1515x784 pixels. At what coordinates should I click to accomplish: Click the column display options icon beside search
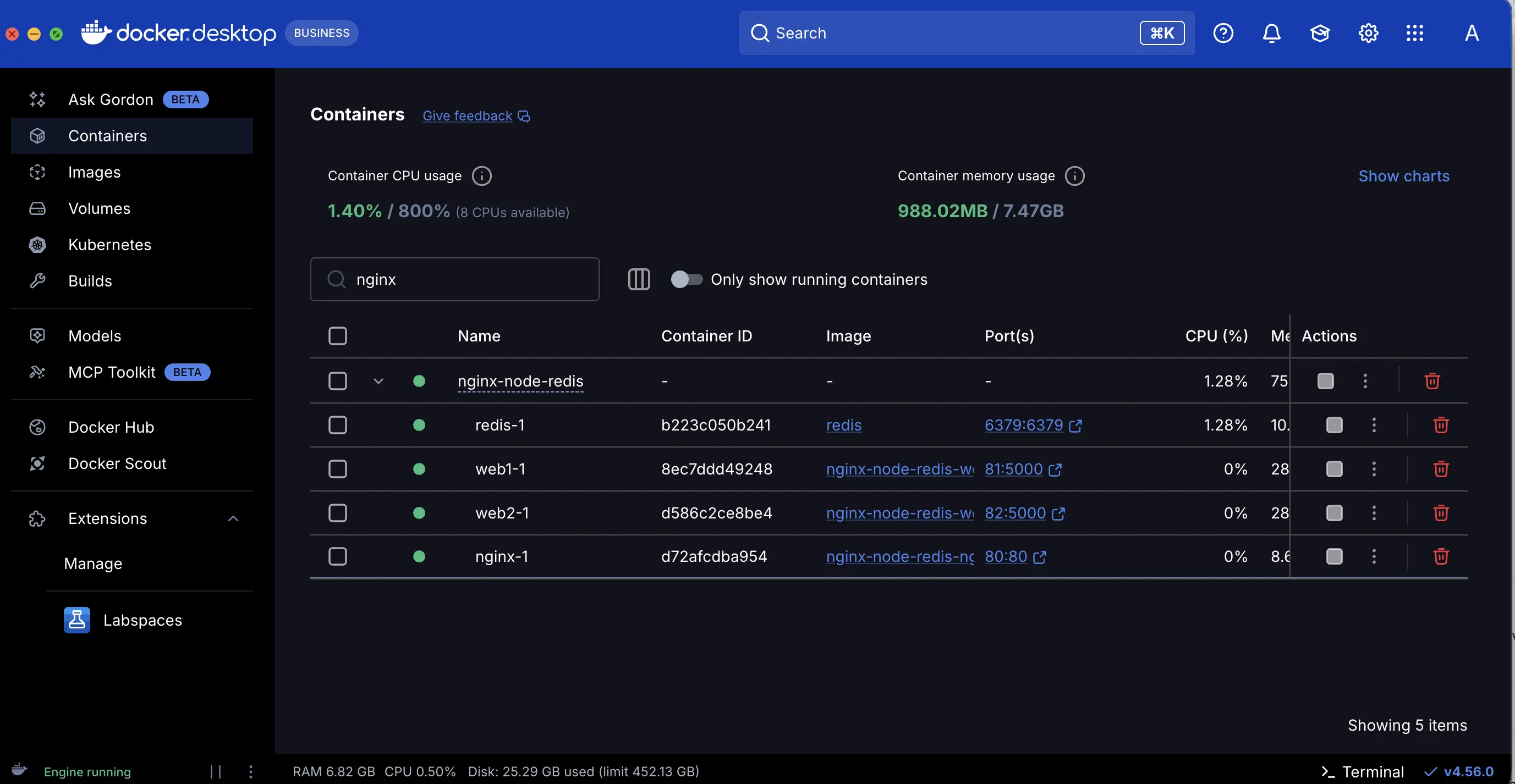639,279
